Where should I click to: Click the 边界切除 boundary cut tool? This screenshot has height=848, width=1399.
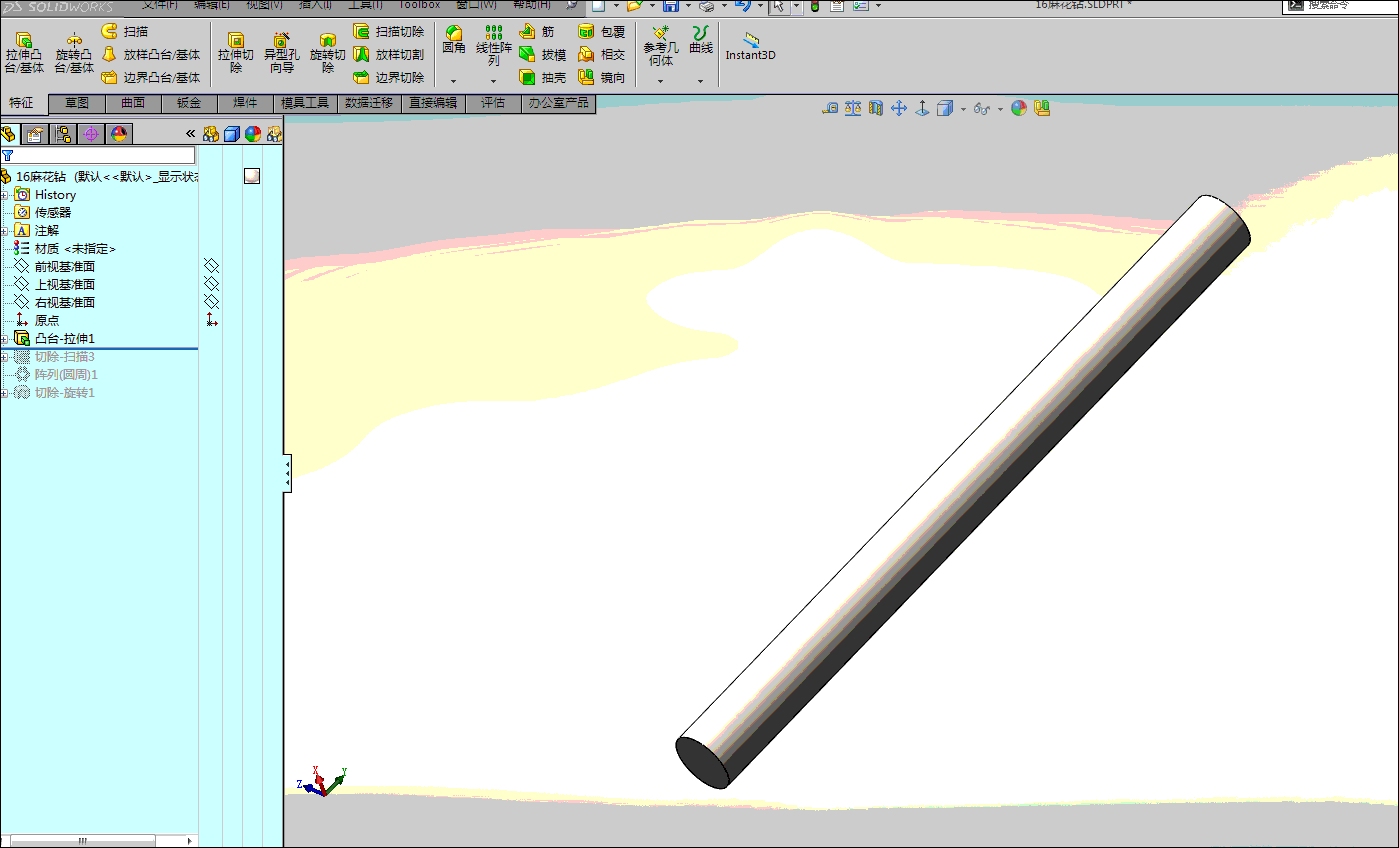tap(389, 77)
